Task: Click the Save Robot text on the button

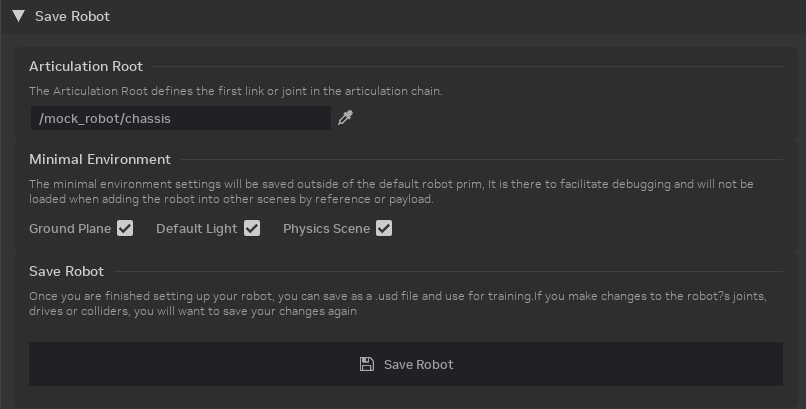Action: coord(418,364)
